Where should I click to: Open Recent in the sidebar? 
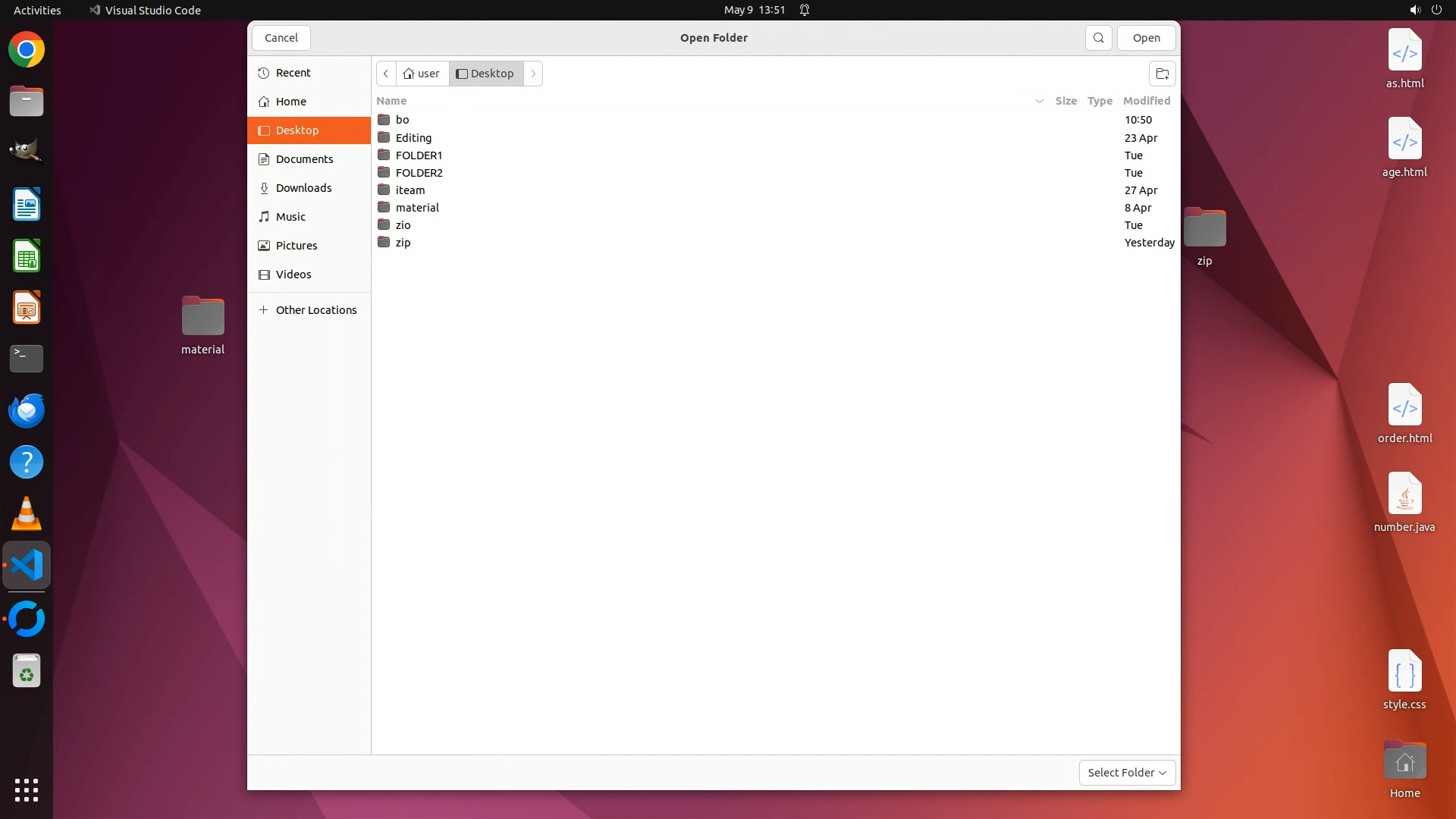coord(293,73)
